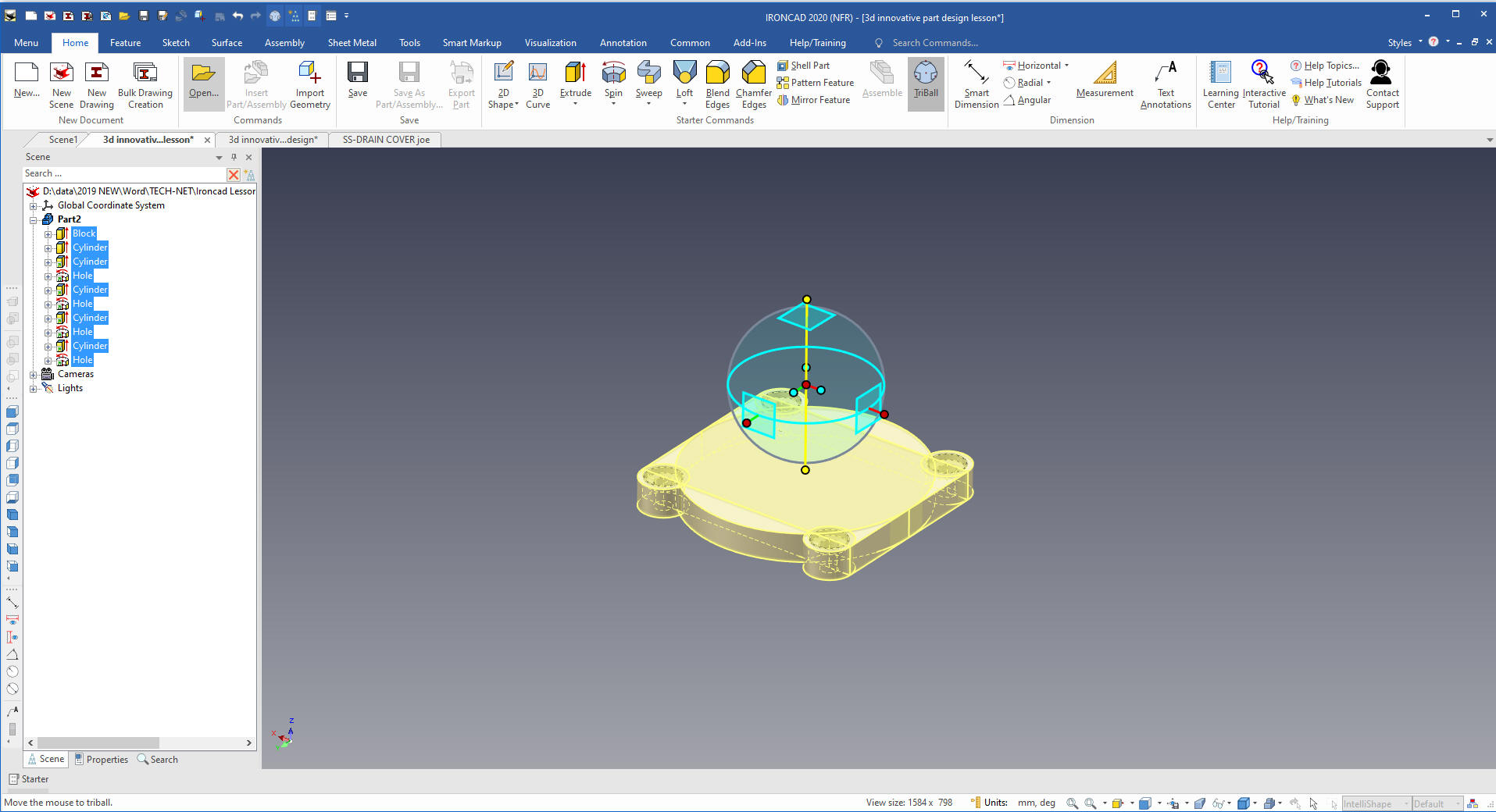Open the Sheet Metal ribbon tab
The height and width of the screenshot is (812, 1496).
352,43
